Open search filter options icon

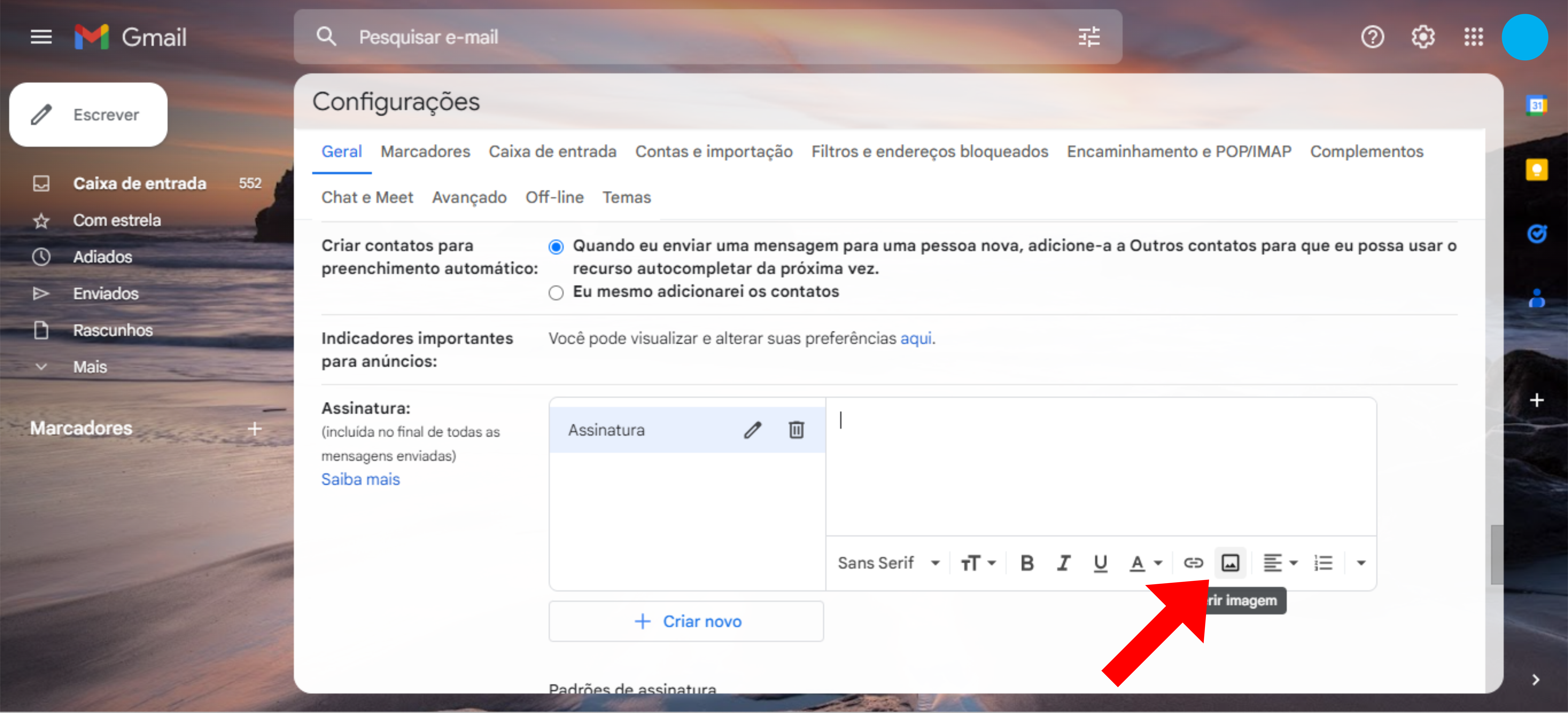1089,37
